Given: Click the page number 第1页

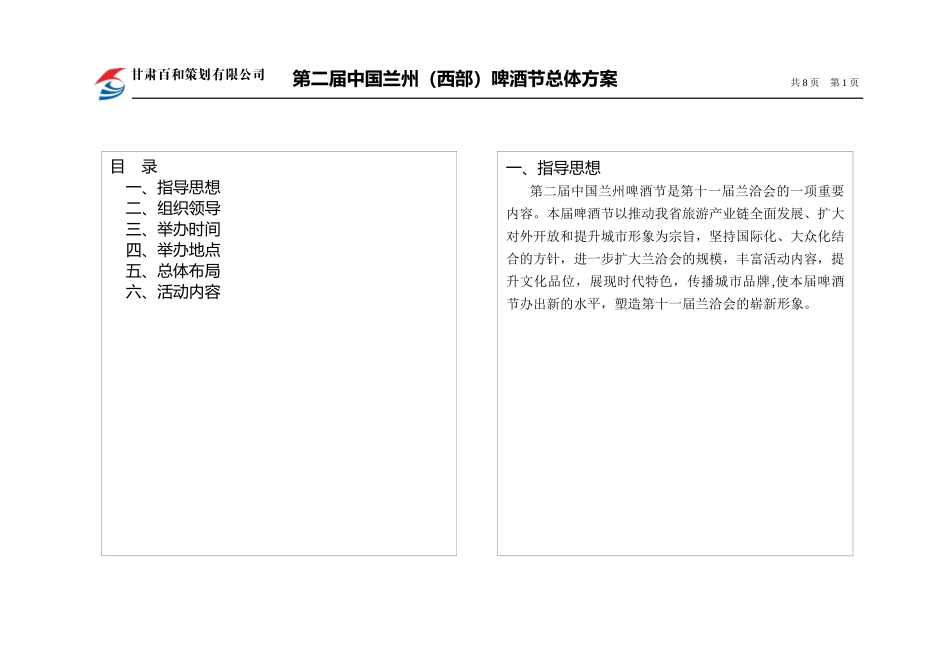Looking at the screenshot, I should [844, 82].
